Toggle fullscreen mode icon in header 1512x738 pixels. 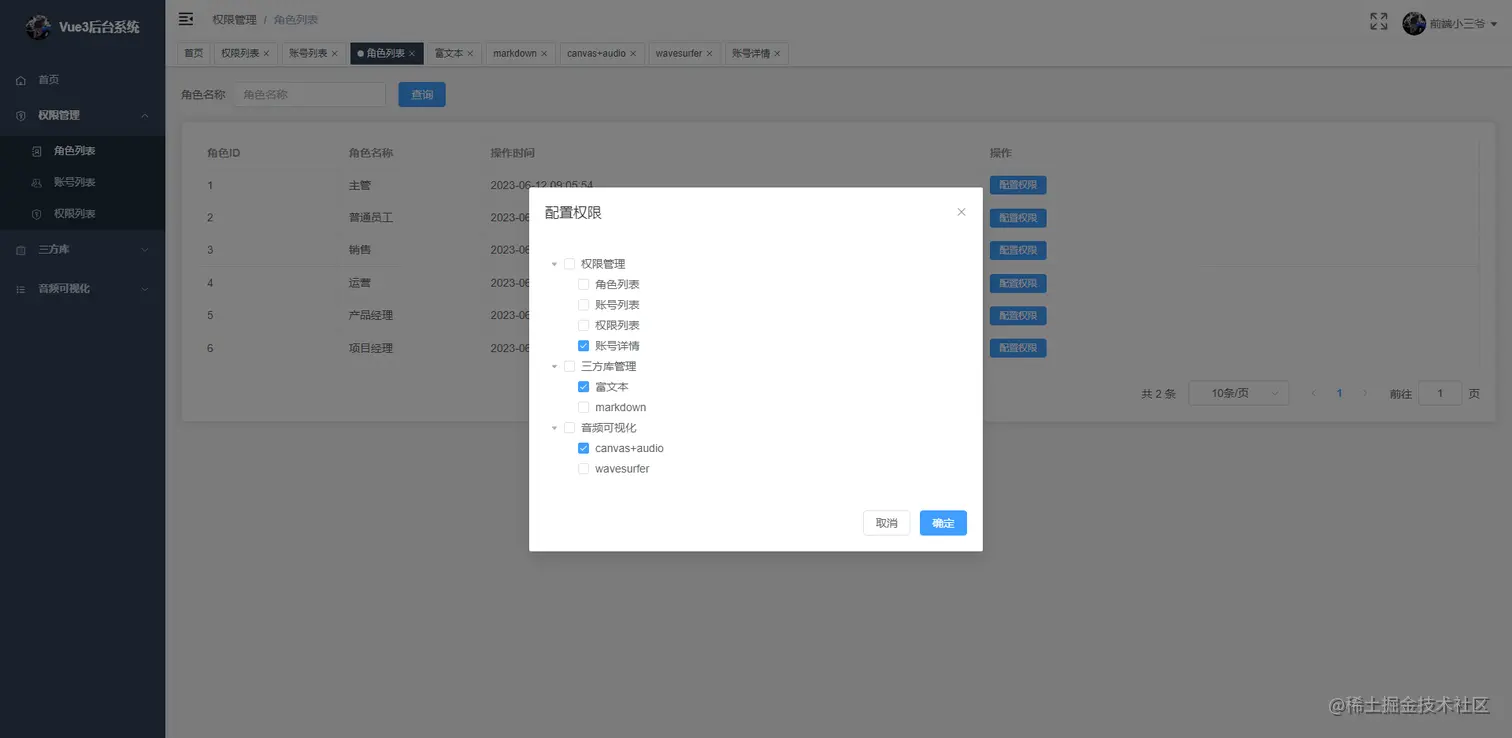click(1378, 21)
